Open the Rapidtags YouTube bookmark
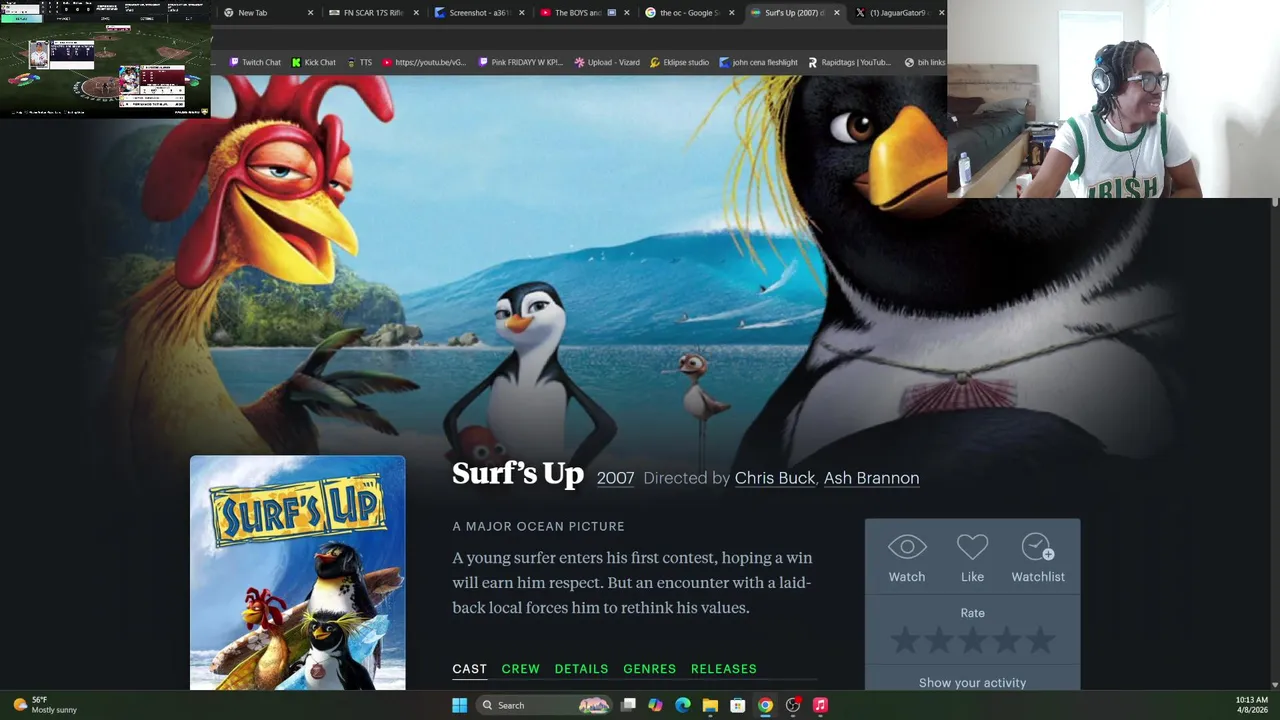The width and height of the screenshot is (1280, 720). tap(849, 62)
